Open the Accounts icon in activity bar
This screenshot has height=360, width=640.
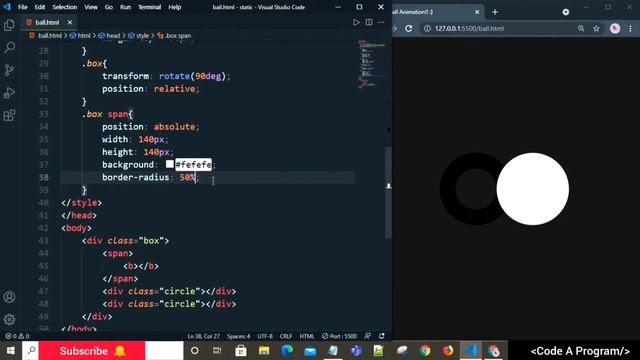[x=9, y=297]
